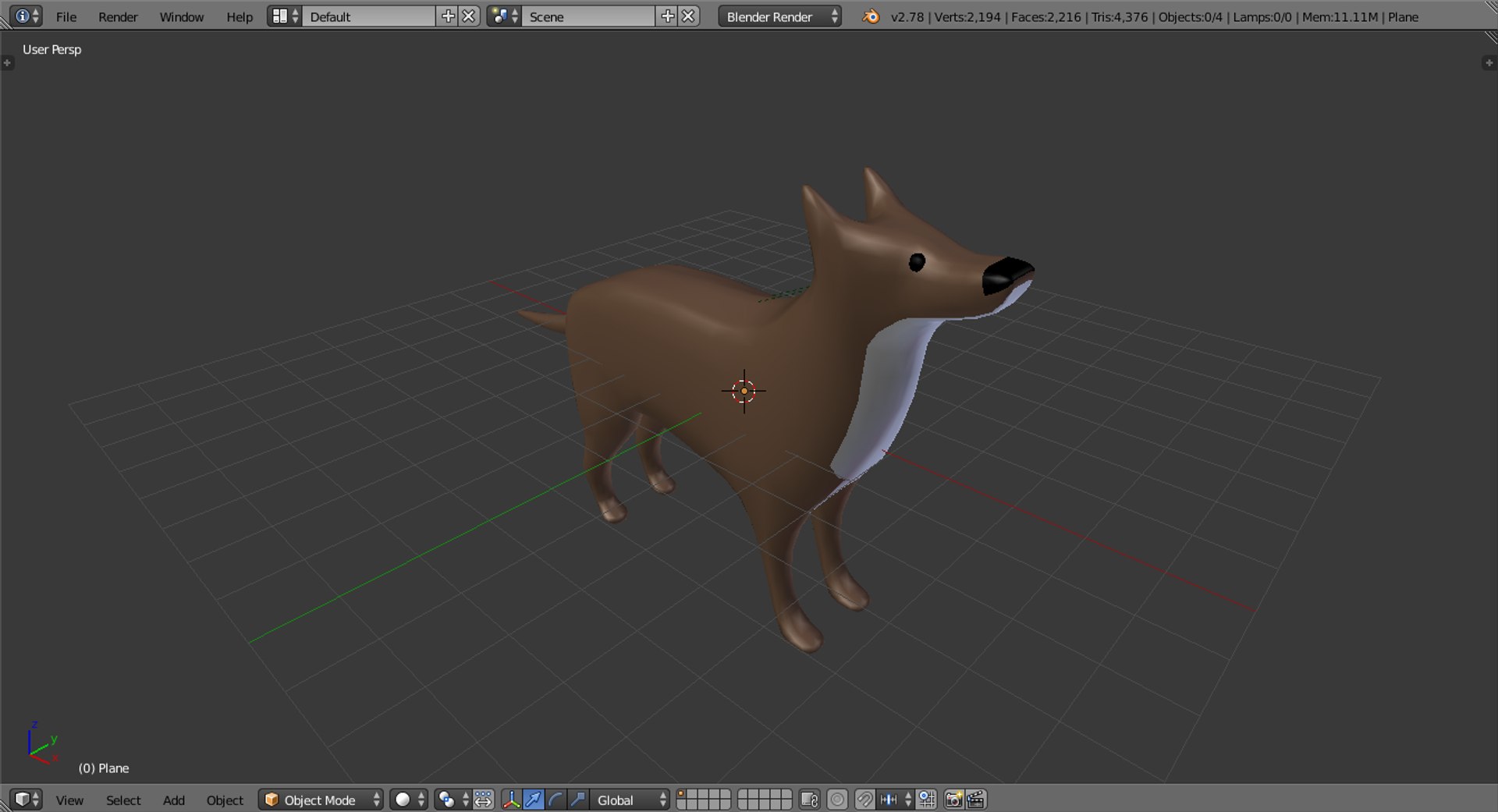Open the scene browser icon
This screenshot has width=1498, height=812.
504,16
